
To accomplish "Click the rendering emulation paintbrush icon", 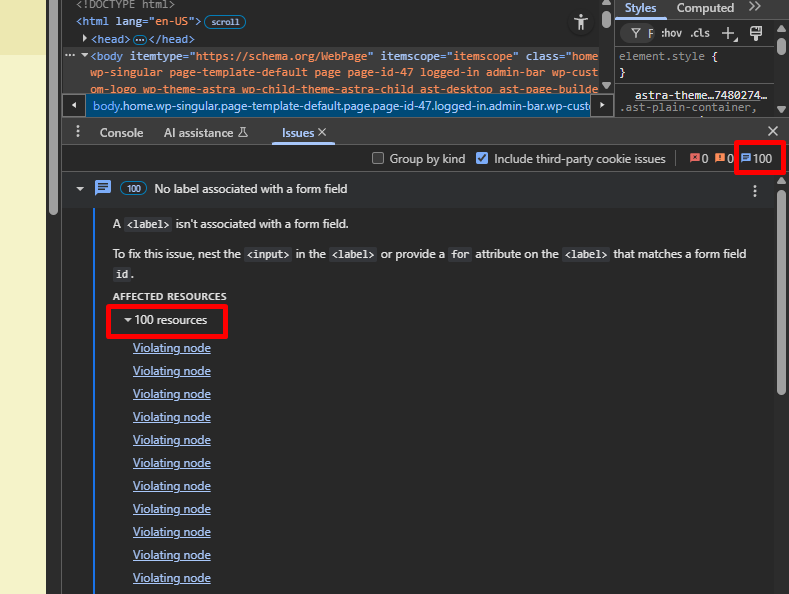I will point(756,33).
